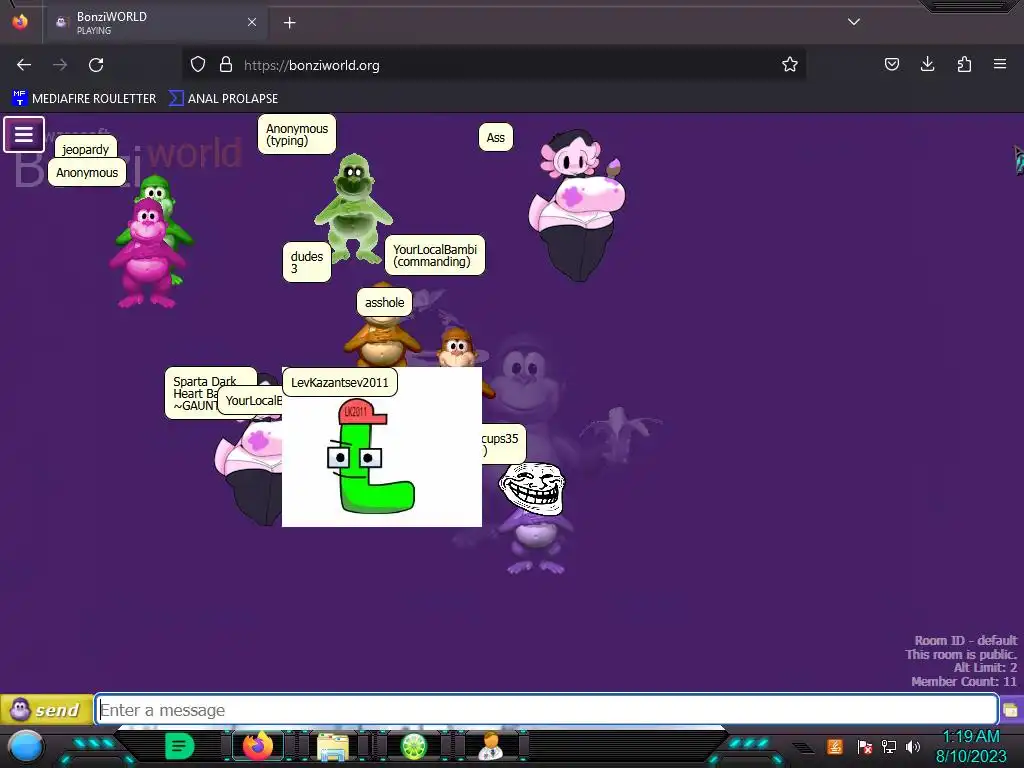Open the BonziWORLD hamburger menu button
1024x768 pixels.
pos(24,135)
